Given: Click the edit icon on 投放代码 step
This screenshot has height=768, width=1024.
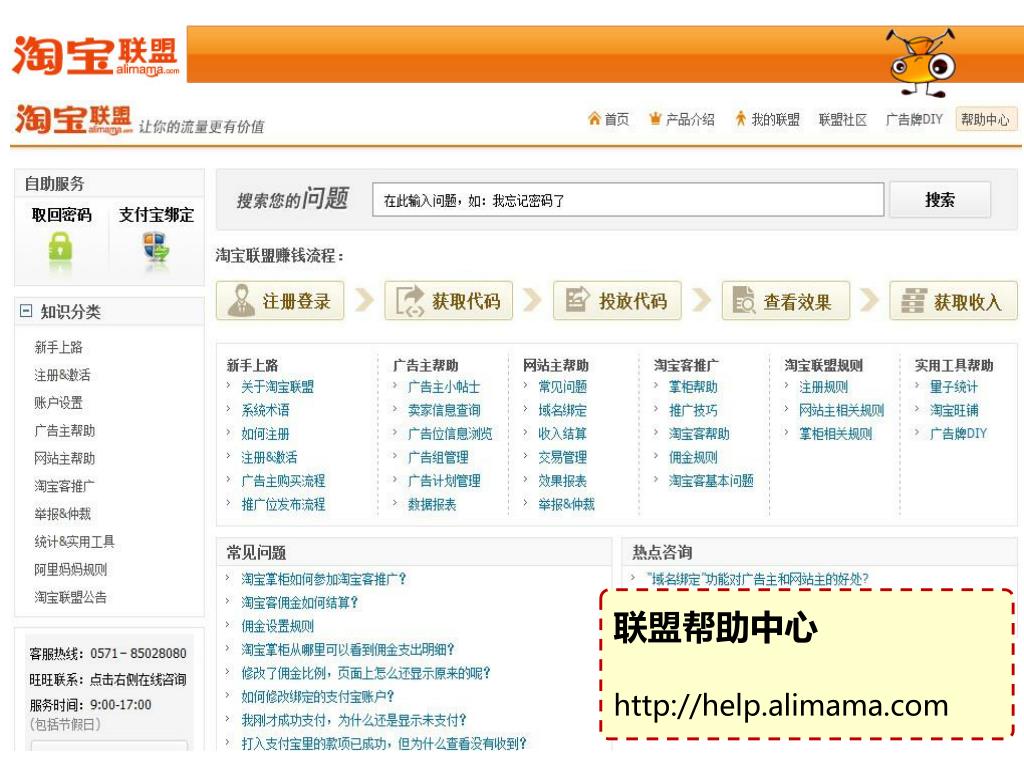Looking at the screenshot, I should tap(577, 299).
